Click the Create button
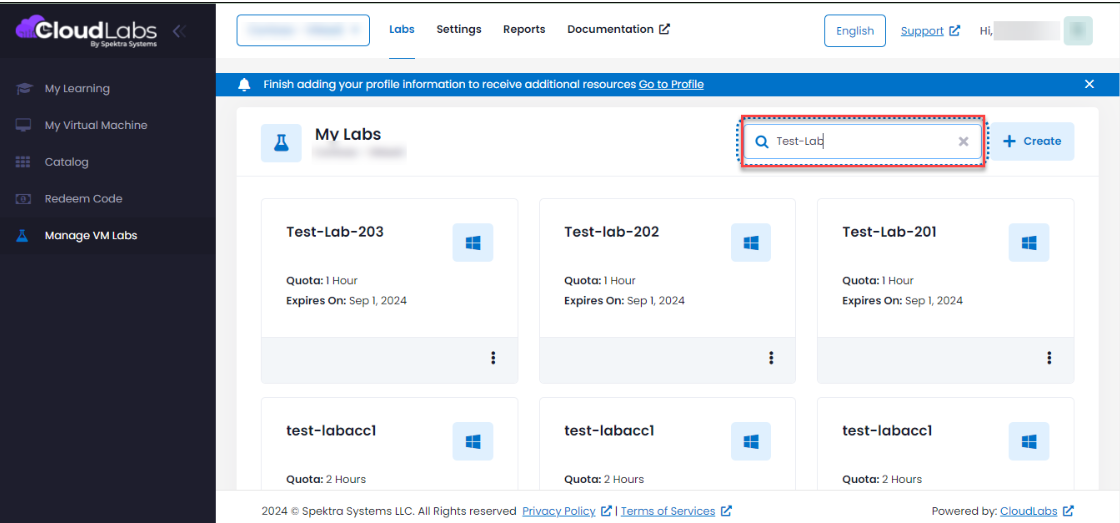 coord(1032,141)
